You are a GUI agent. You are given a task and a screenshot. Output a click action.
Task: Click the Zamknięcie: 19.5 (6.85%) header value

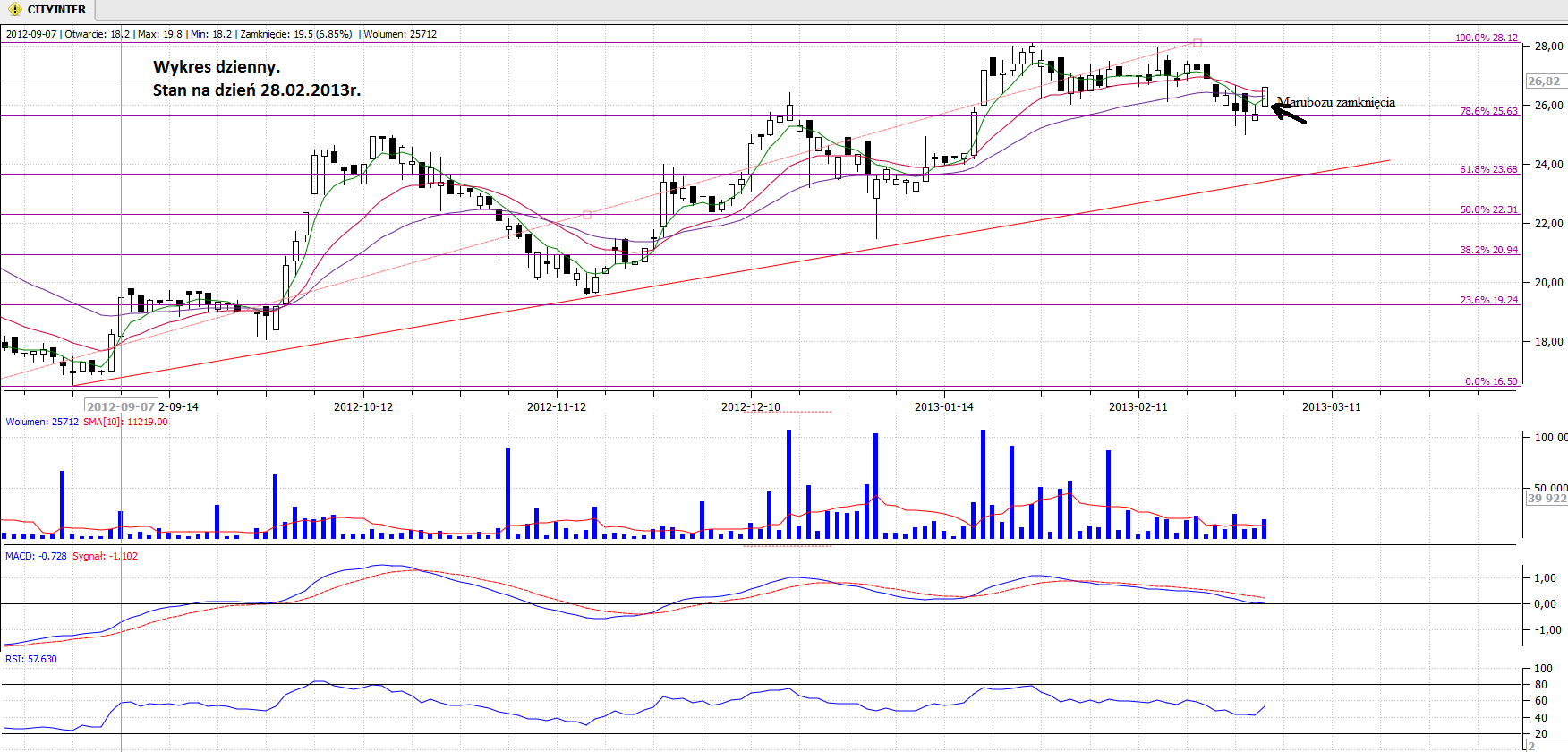pos(295,34)
